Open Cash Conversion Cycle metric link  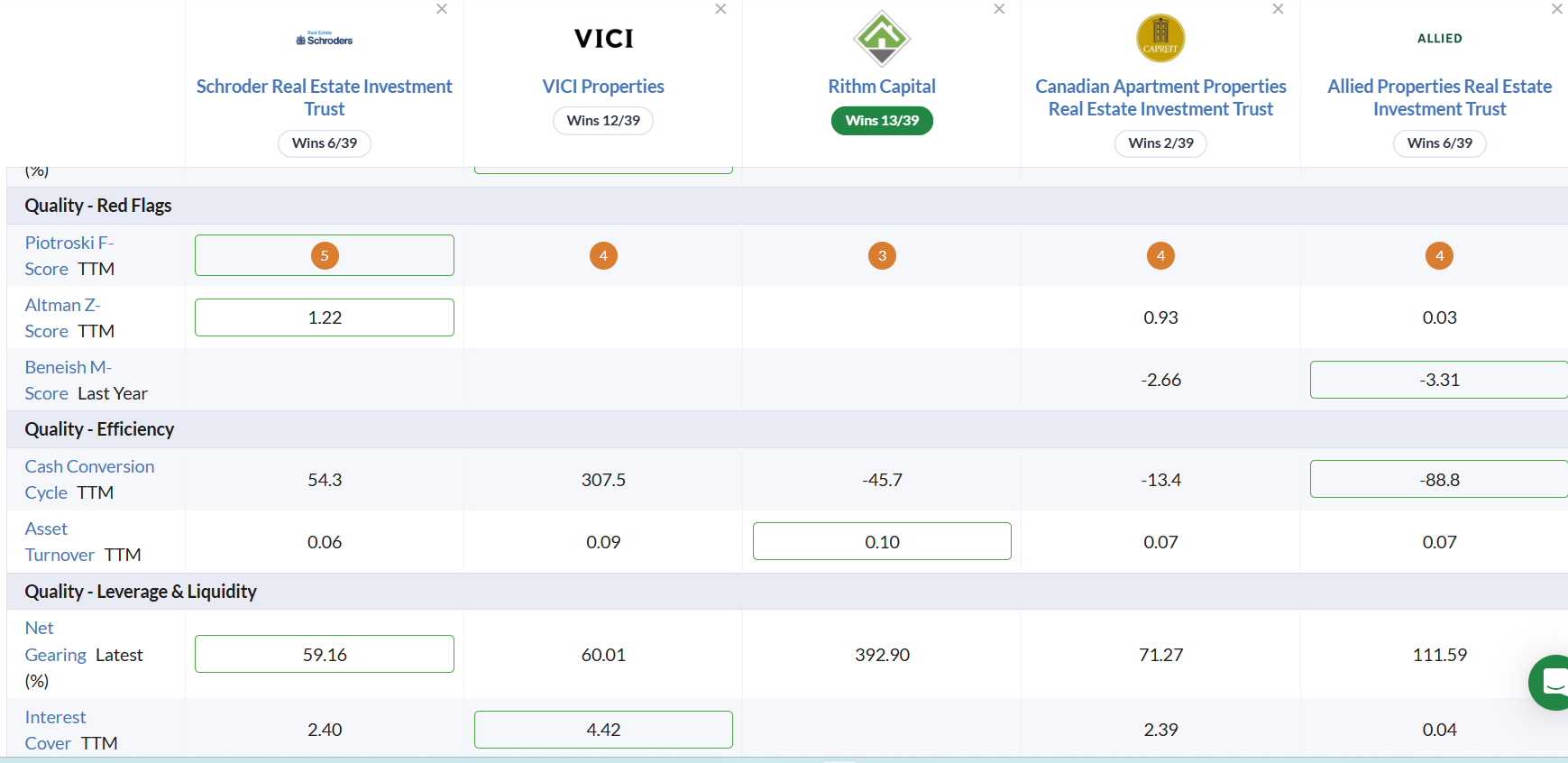tap(89, 479)
